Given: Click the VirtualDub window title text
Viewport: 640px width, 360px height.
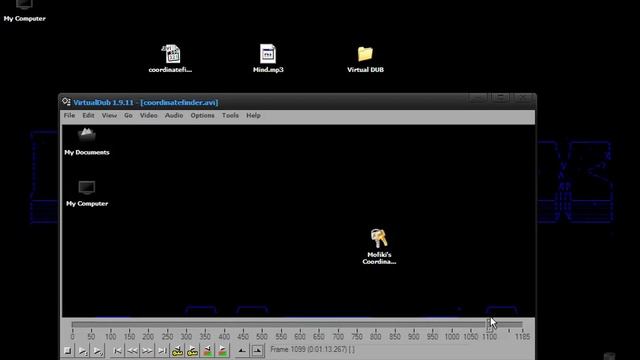Looking at the screenshot, I should (x=146, y=102).
